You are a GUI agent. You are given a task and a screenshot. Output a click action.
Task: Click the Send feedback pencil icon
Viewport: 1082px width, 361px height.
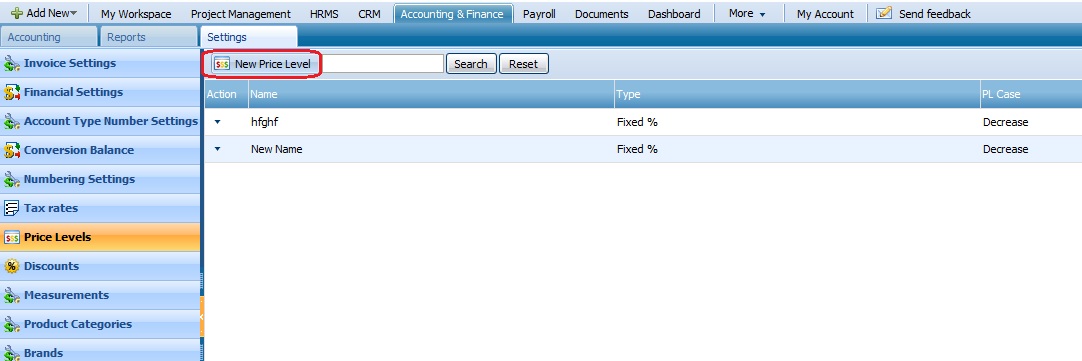884,13
